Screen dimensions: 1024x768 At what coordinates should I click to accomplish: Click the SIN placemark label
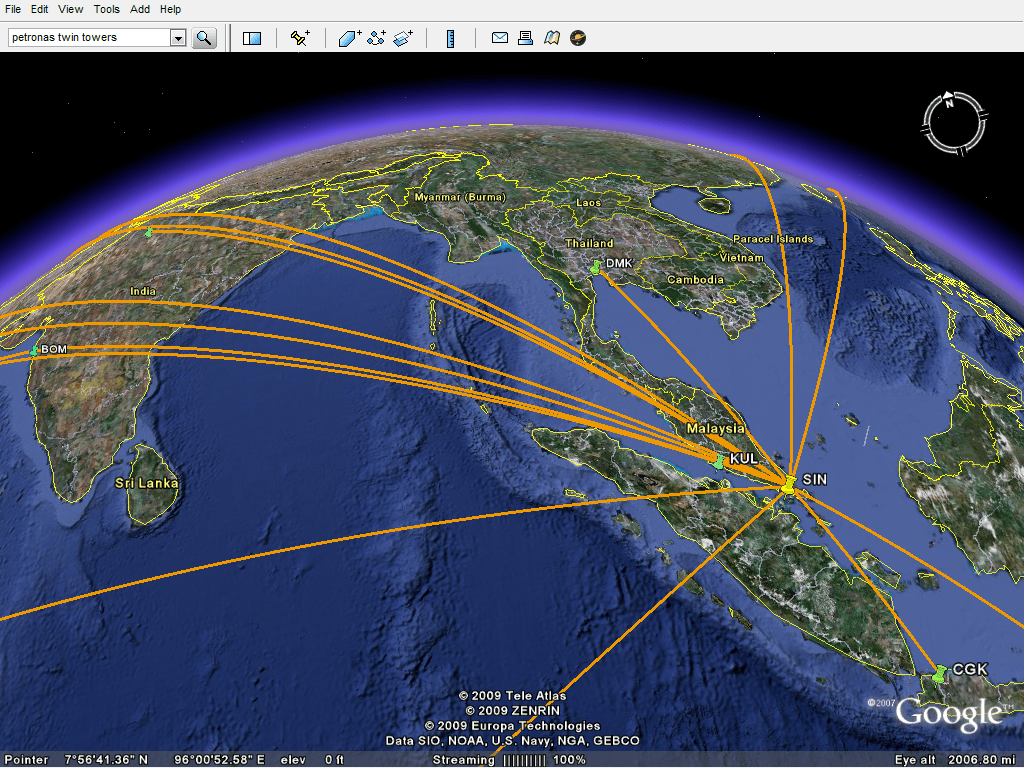(814, 479)
